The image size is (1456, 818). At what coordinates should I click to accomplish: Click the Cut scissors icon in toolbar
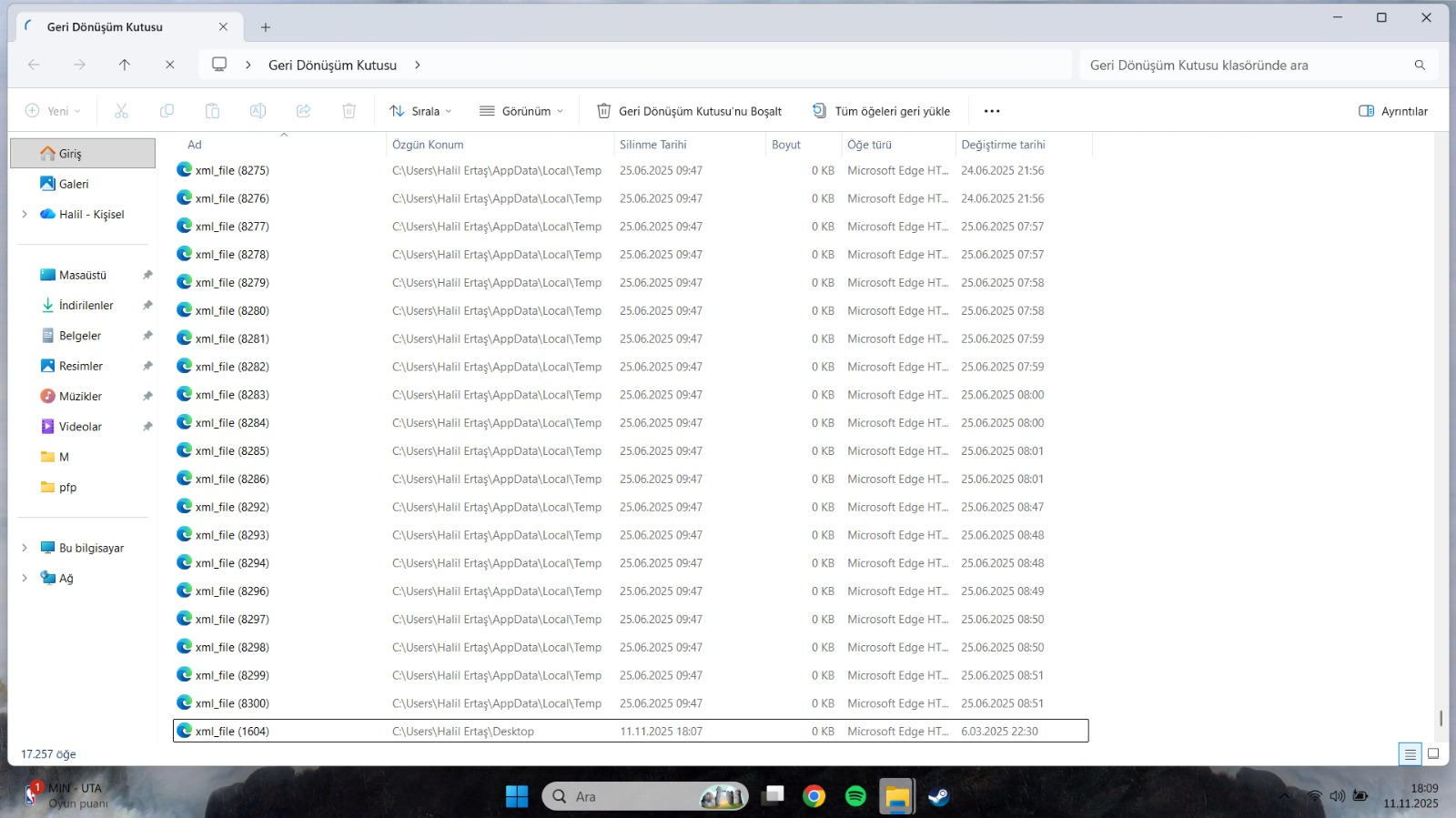(121, 111)
